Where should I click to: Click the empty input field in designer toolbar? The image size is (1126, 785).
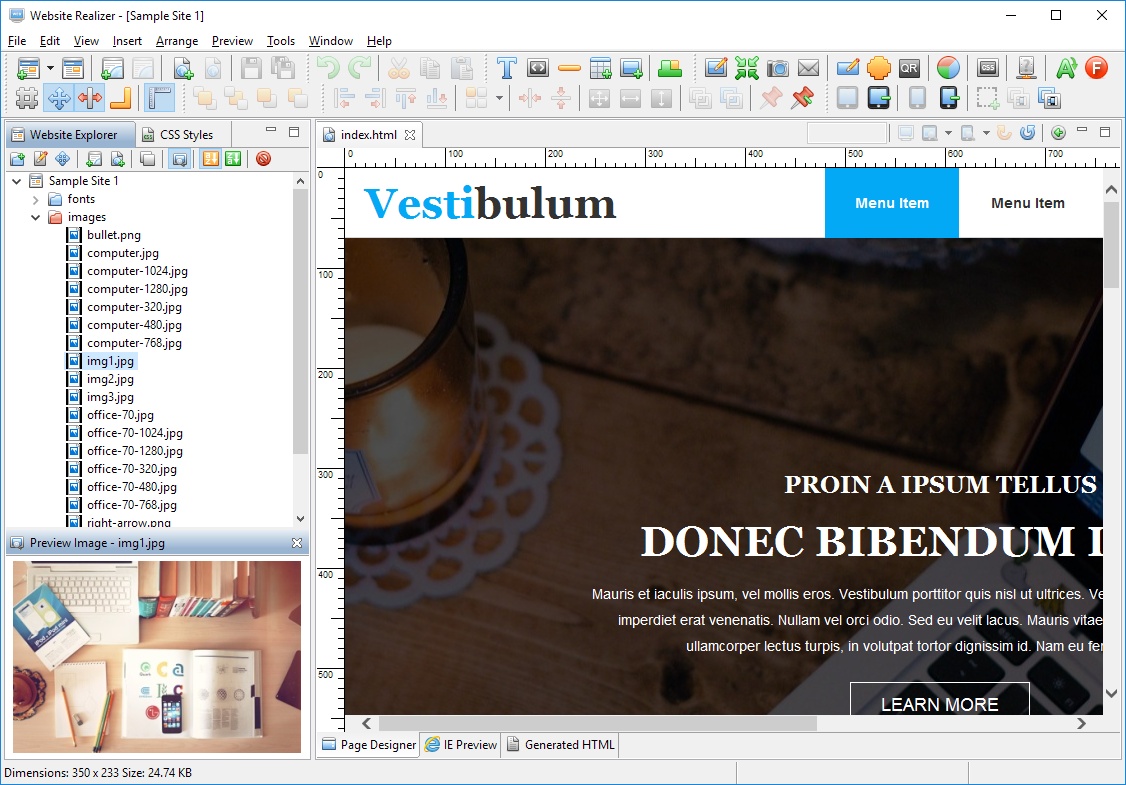coord(847,133)
